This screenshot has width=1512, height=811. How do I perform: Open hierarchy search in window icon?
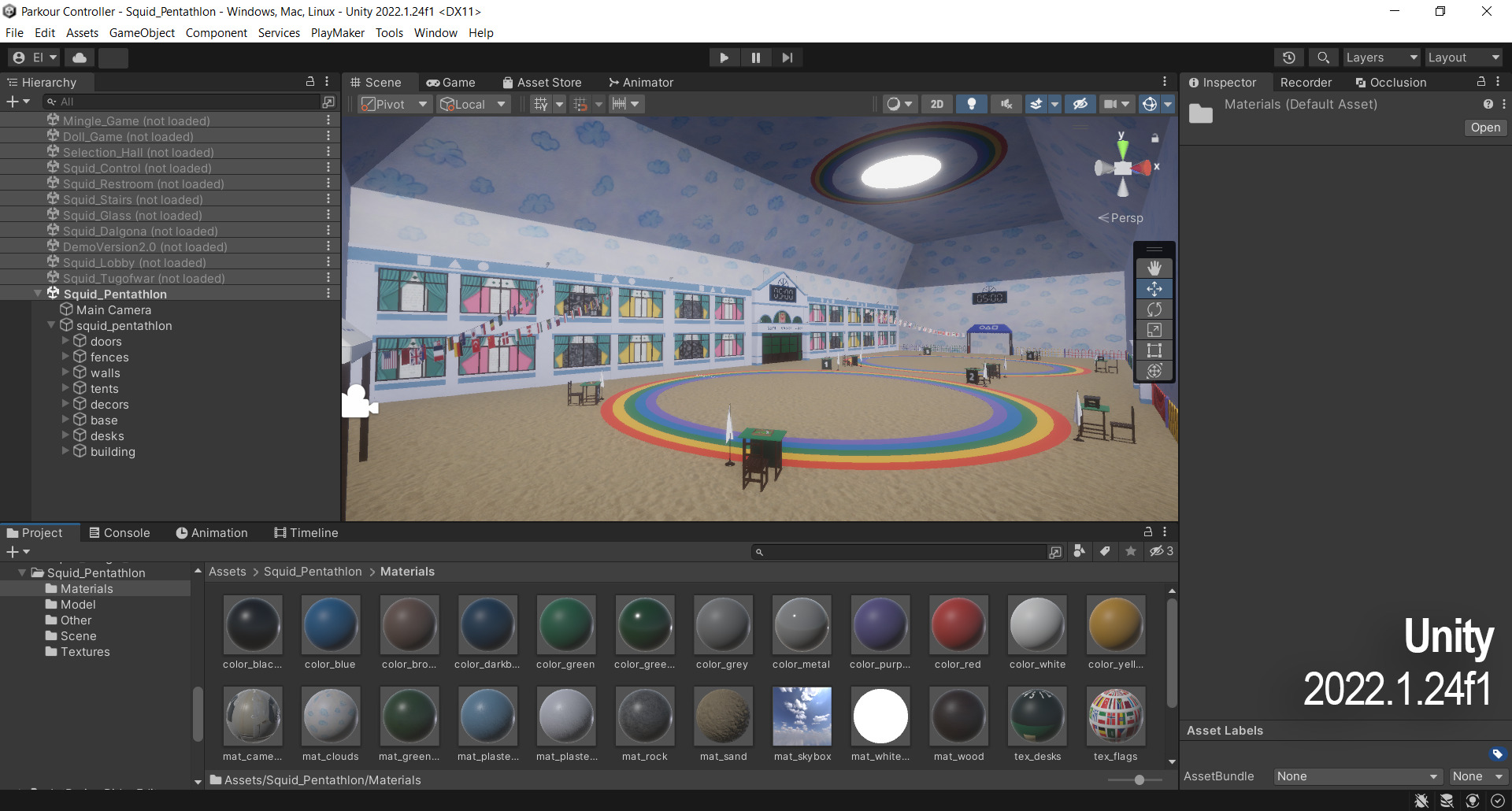(x=328, y=102)
